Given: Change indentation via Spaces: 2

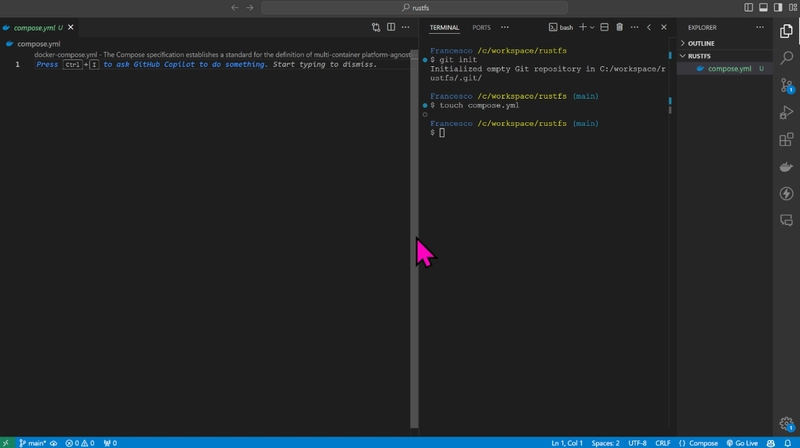Looking at the screenshot, I should coord(605,443).
